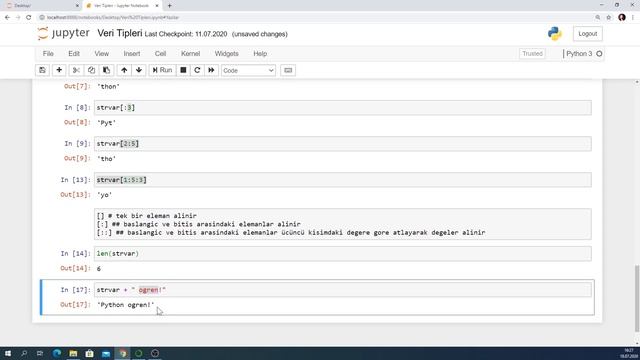
Task: Open command palette keyboard icon
Action: (x=288, y=70)
